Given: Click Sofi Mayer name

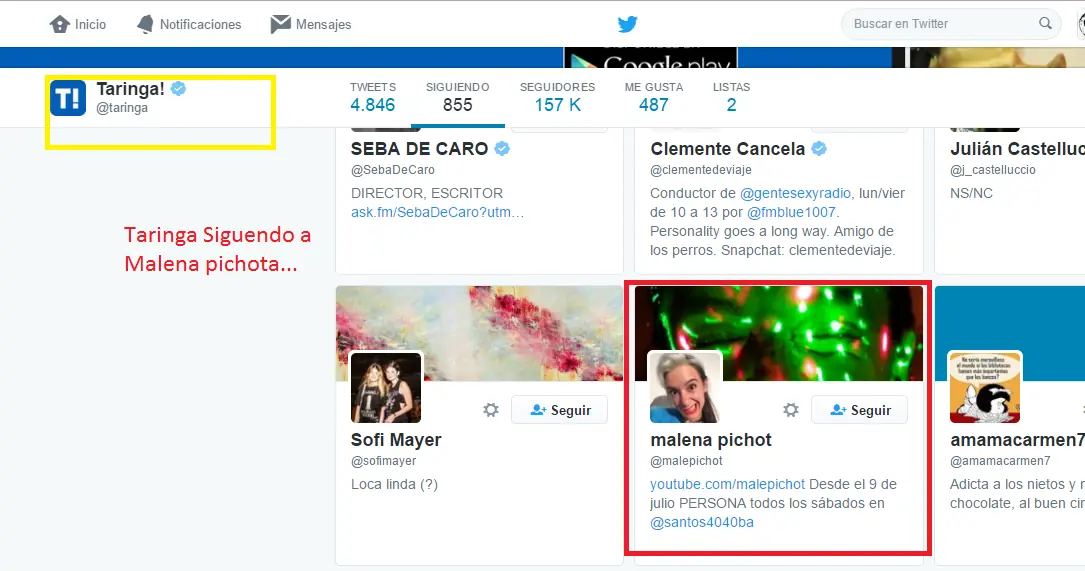Looking at the screenshot, I should (x=396, y=440).
